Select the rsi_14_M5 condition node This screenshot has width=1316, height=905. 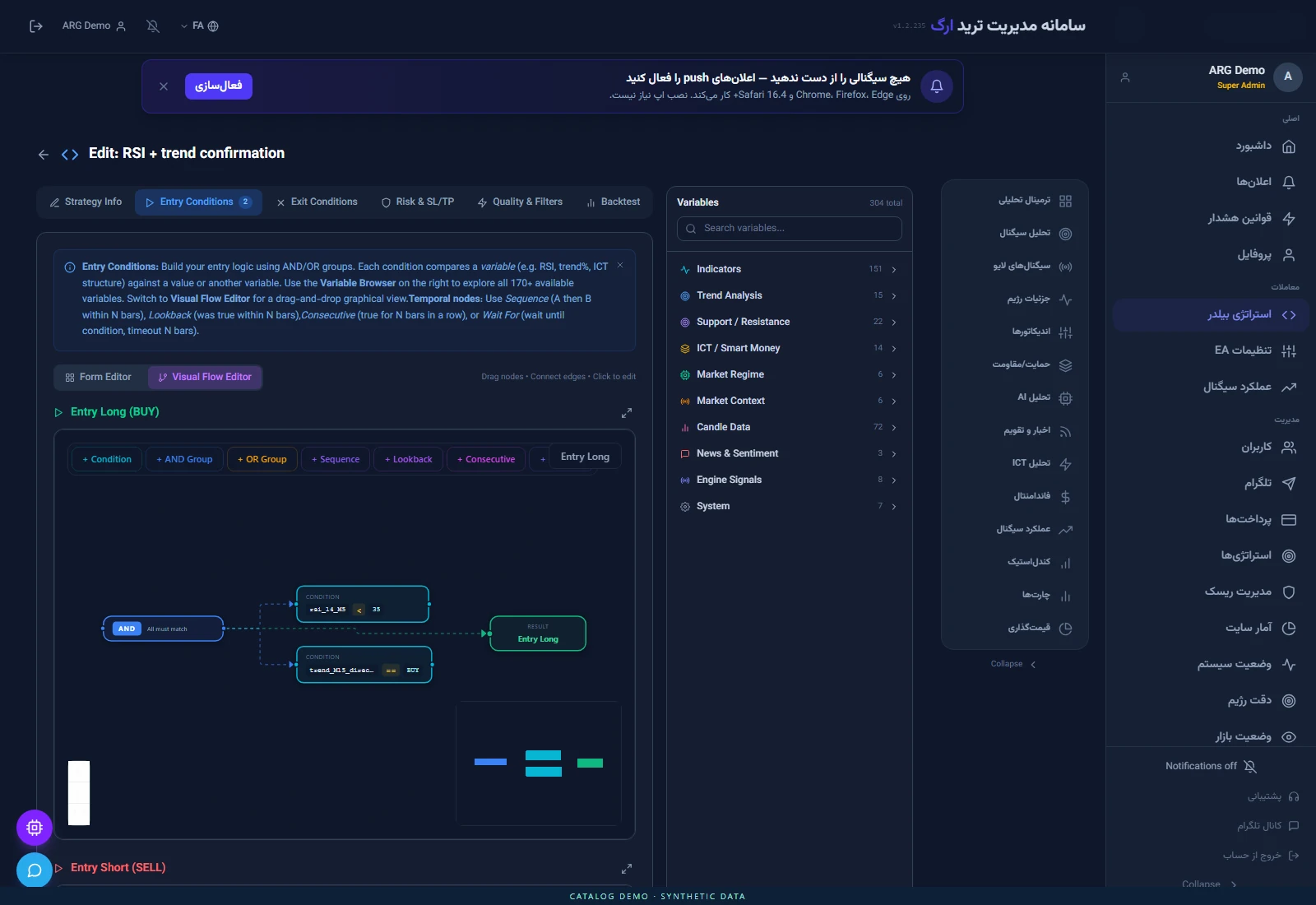[363, 605]
